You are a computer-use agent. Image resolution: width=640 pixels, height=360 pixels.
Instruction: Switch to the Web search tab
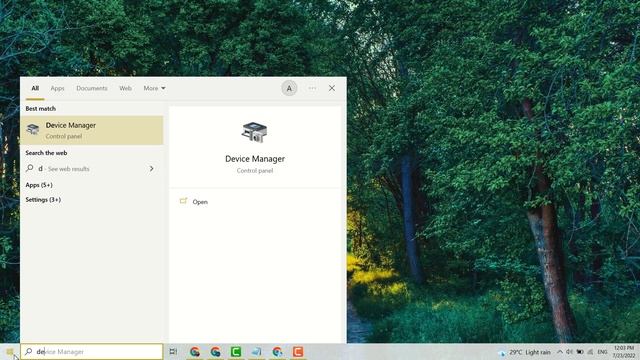pos(125,88)
